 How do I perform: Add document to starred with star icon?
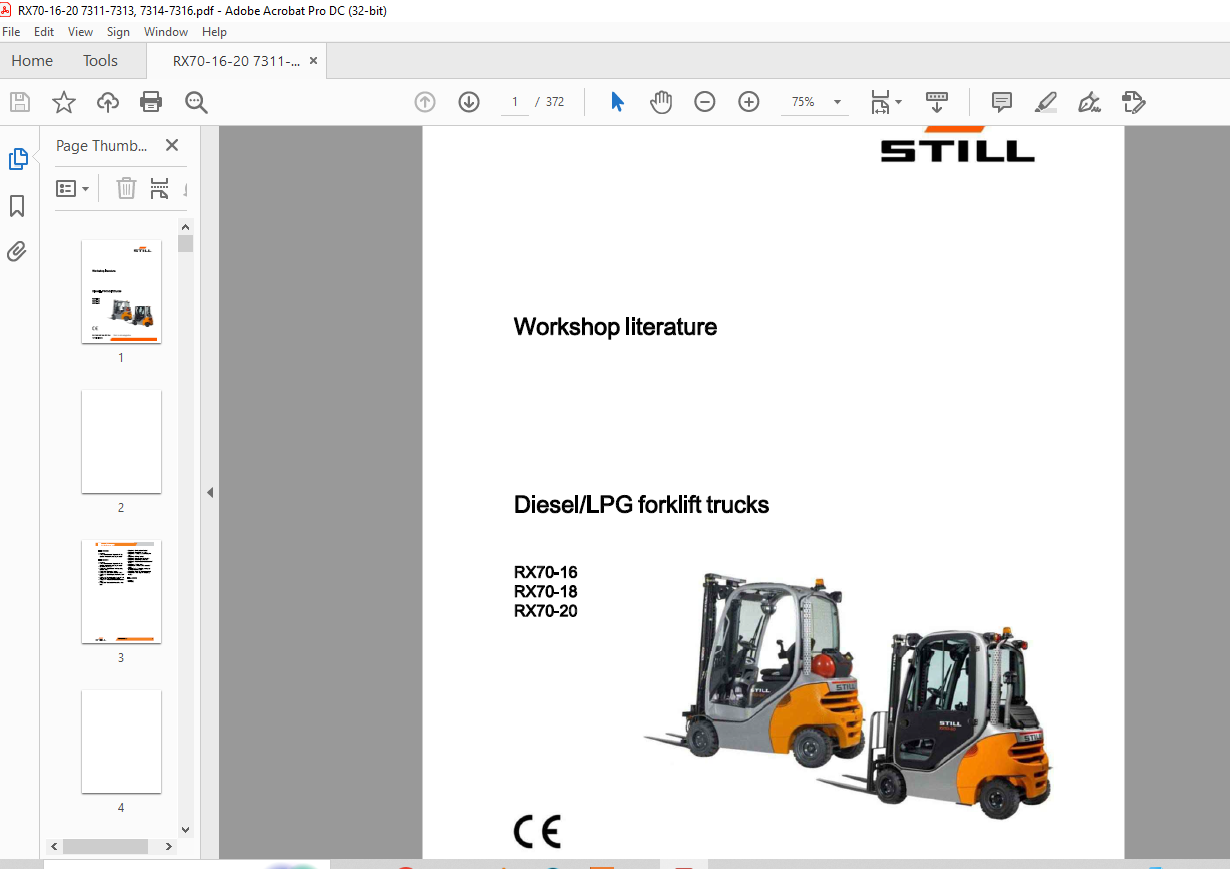64,102
